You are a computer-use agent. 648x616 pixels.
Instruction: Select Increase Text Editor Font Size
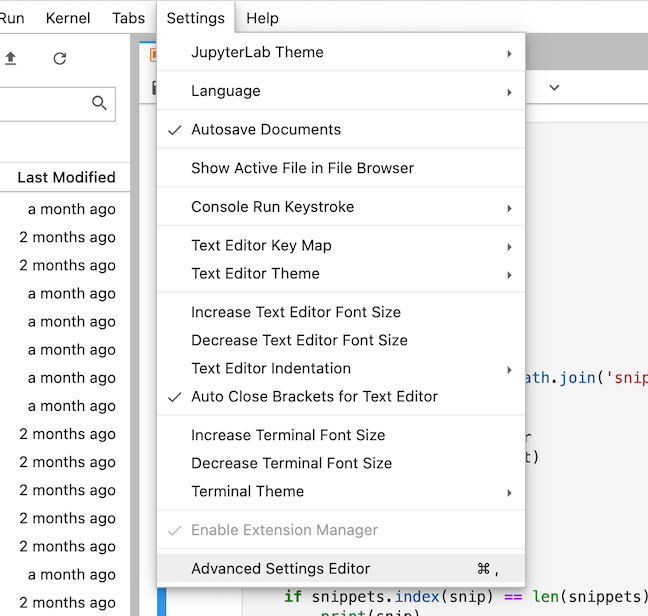click(341, 312)
